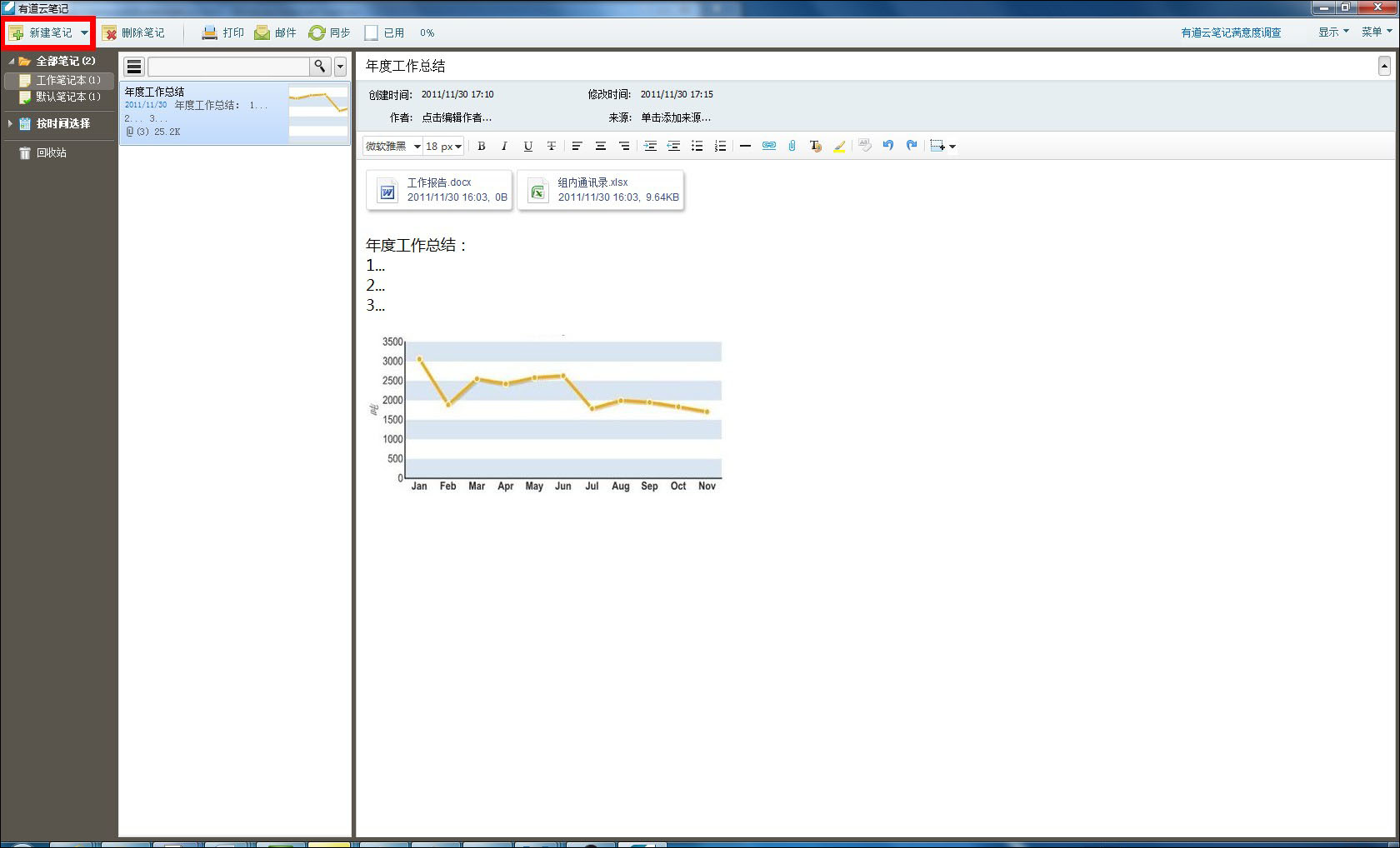Apply bold formatting
This screenshot has height=848, width=1400.
(x=481, y=147)
